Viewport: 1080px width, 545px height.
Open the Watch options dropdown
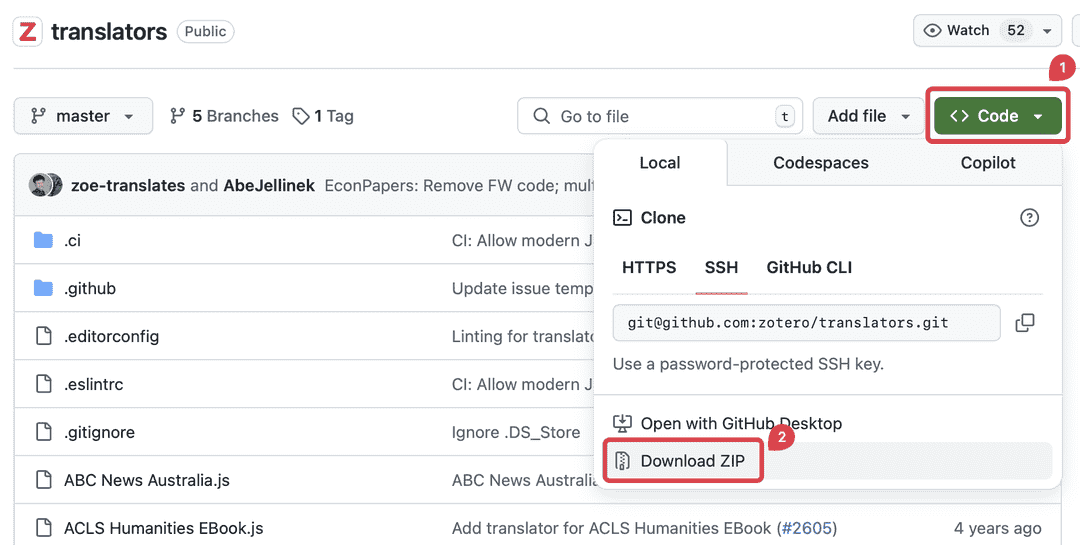tap(1046, 31)
